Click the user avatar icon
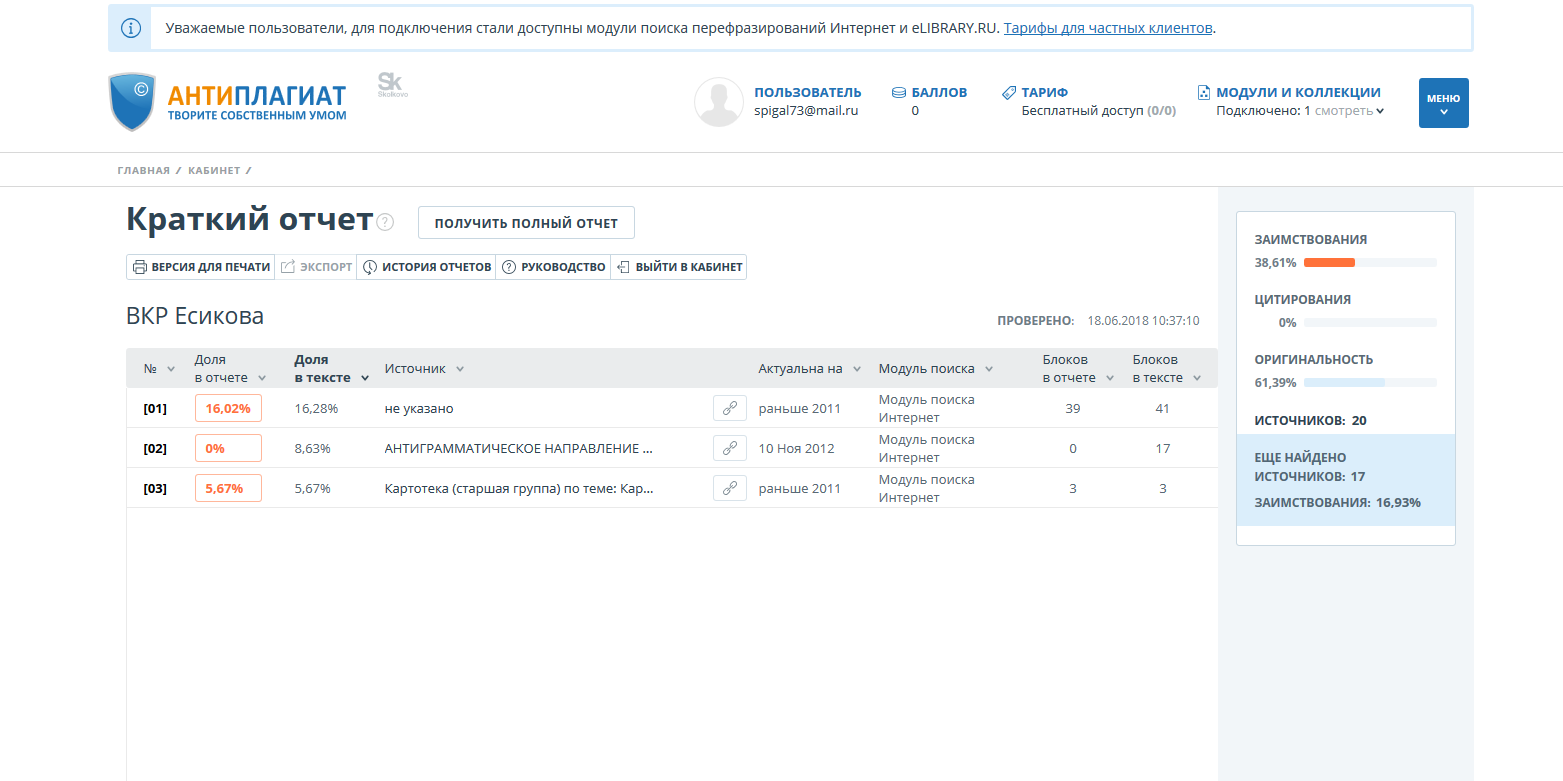The width and height of the screenshot is (1563, 781). (718, 102)
